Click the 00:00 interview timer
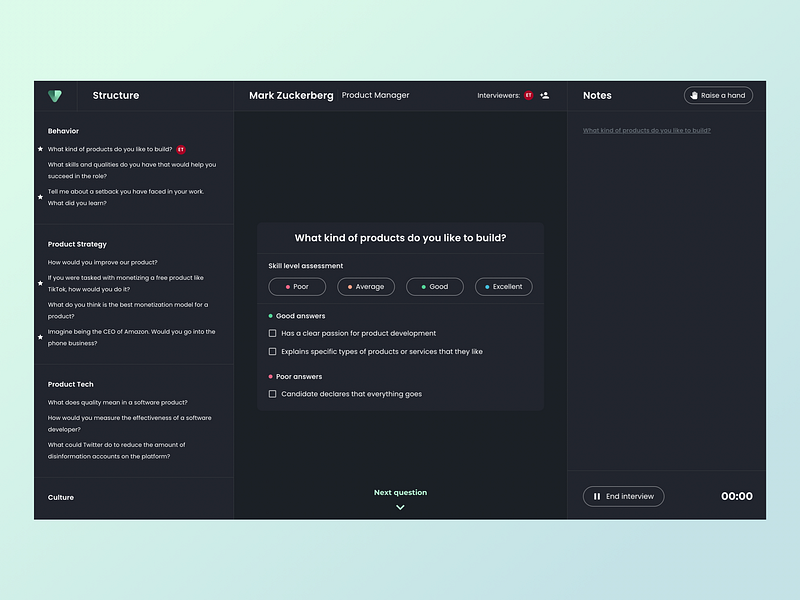The height and width of the screenshot is (600, 800). click(x=737, y=496)
